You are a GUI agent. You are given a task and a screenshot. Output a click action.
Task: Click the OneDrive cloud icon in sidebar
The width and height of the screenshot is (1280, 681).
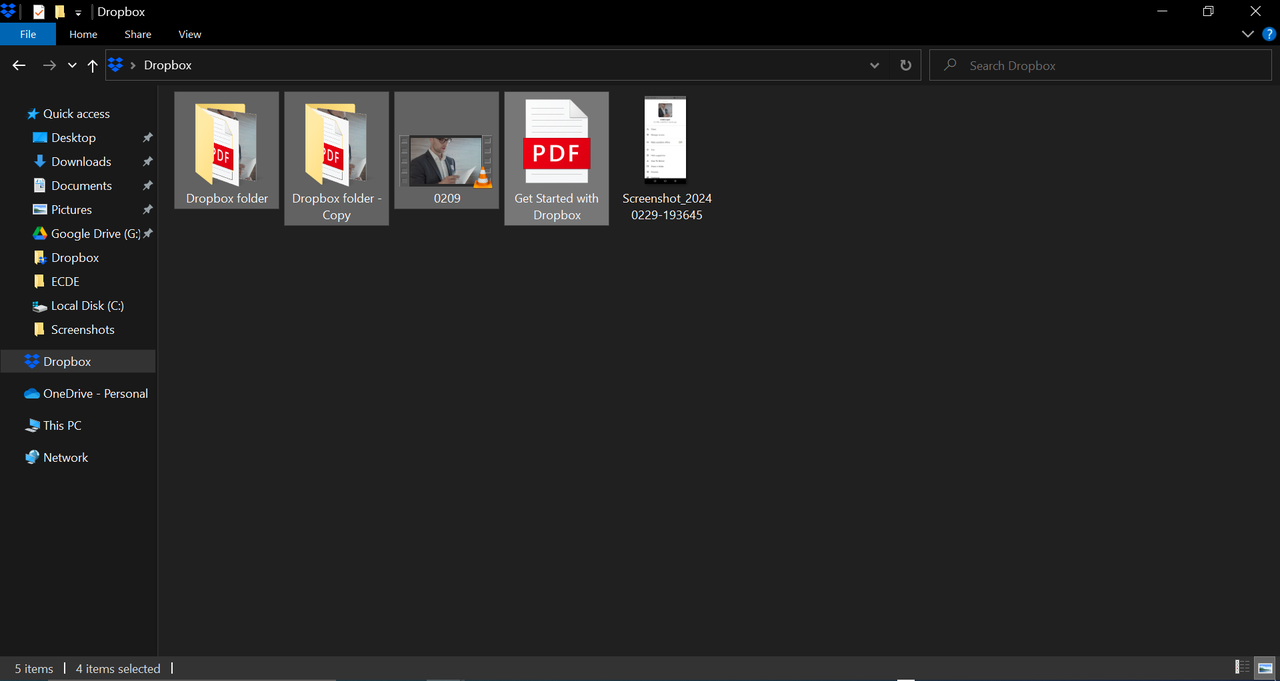click(x=32, y=394)
